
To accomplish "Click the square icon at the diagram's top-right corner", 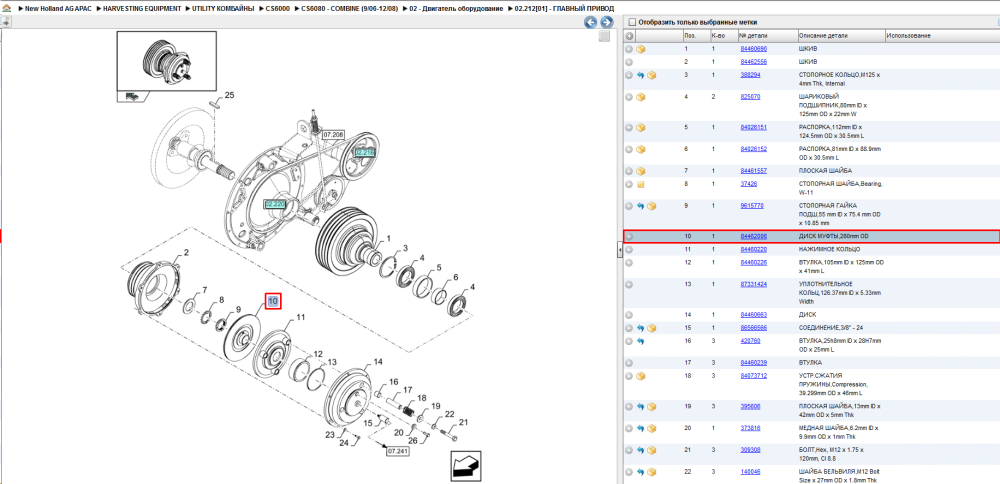I will (x=604, y=36).
